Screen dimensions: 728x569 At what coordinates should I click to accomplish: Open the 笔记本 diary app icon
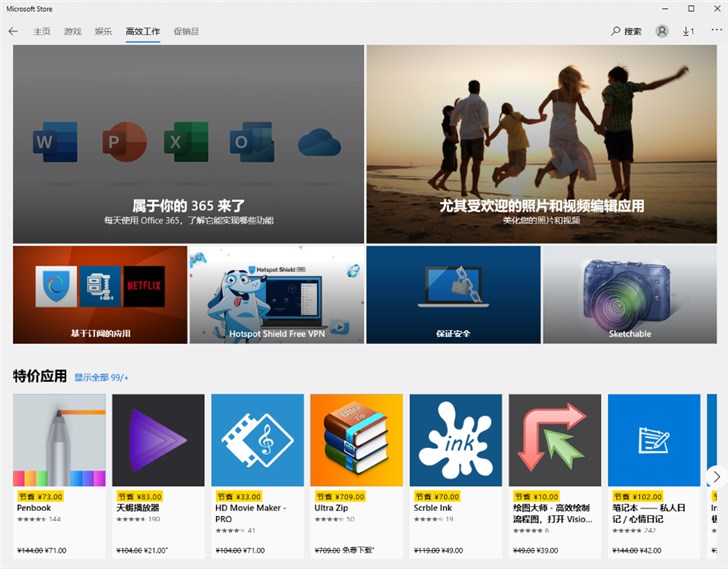click(x=654, y=440)
